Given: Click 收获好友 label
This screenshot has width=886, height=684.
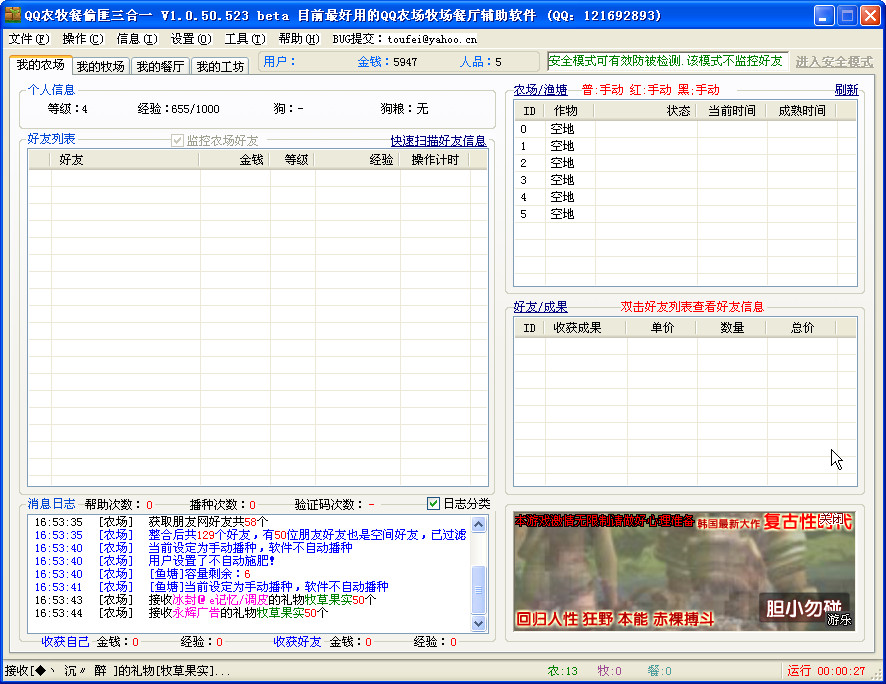Looking at the screenshot, I should click(x=297, y=642).
